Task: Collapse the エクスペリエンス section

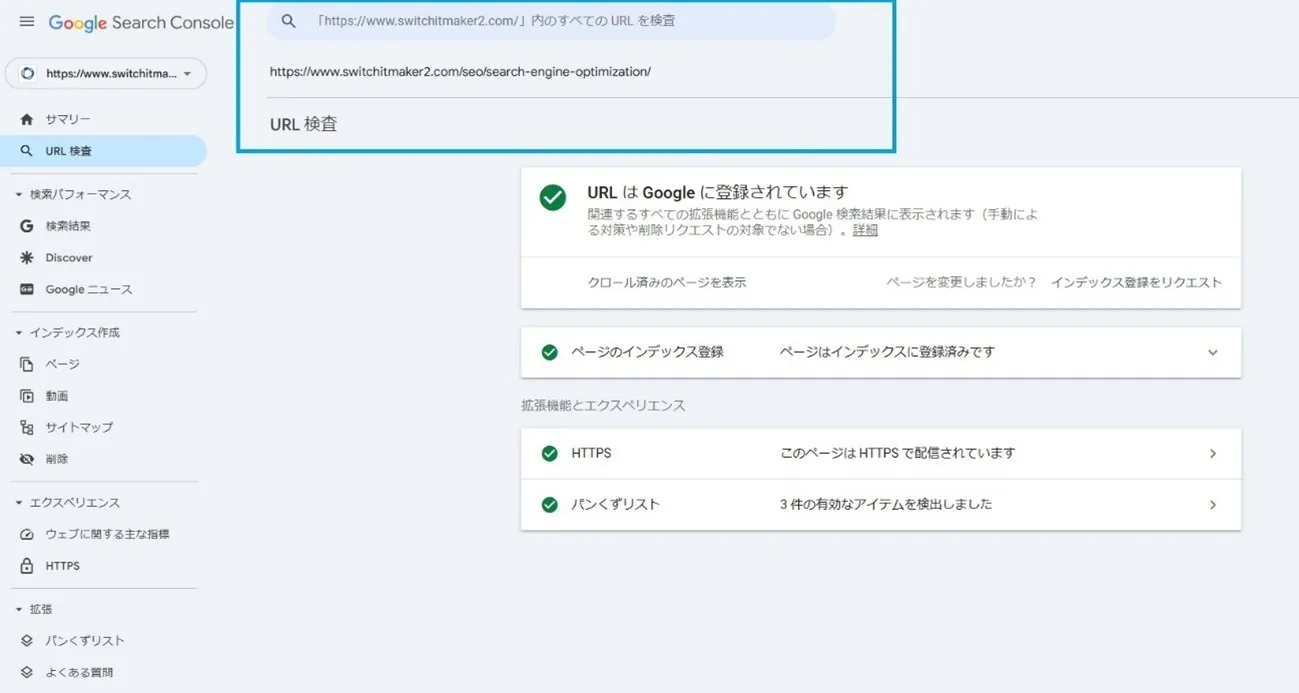Action: click(x=18, y=503)
